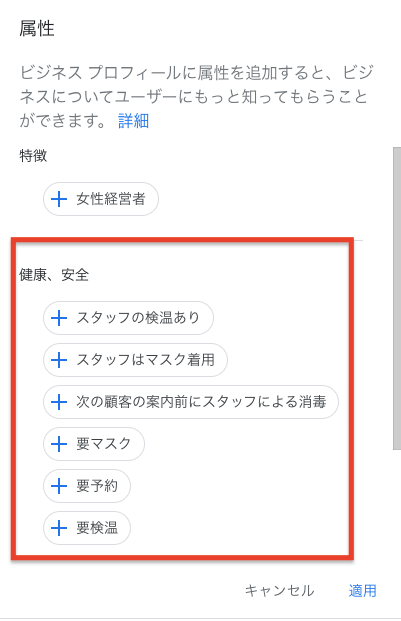Click the plus icon on the 消毒 chip

[x=59, y=402]
